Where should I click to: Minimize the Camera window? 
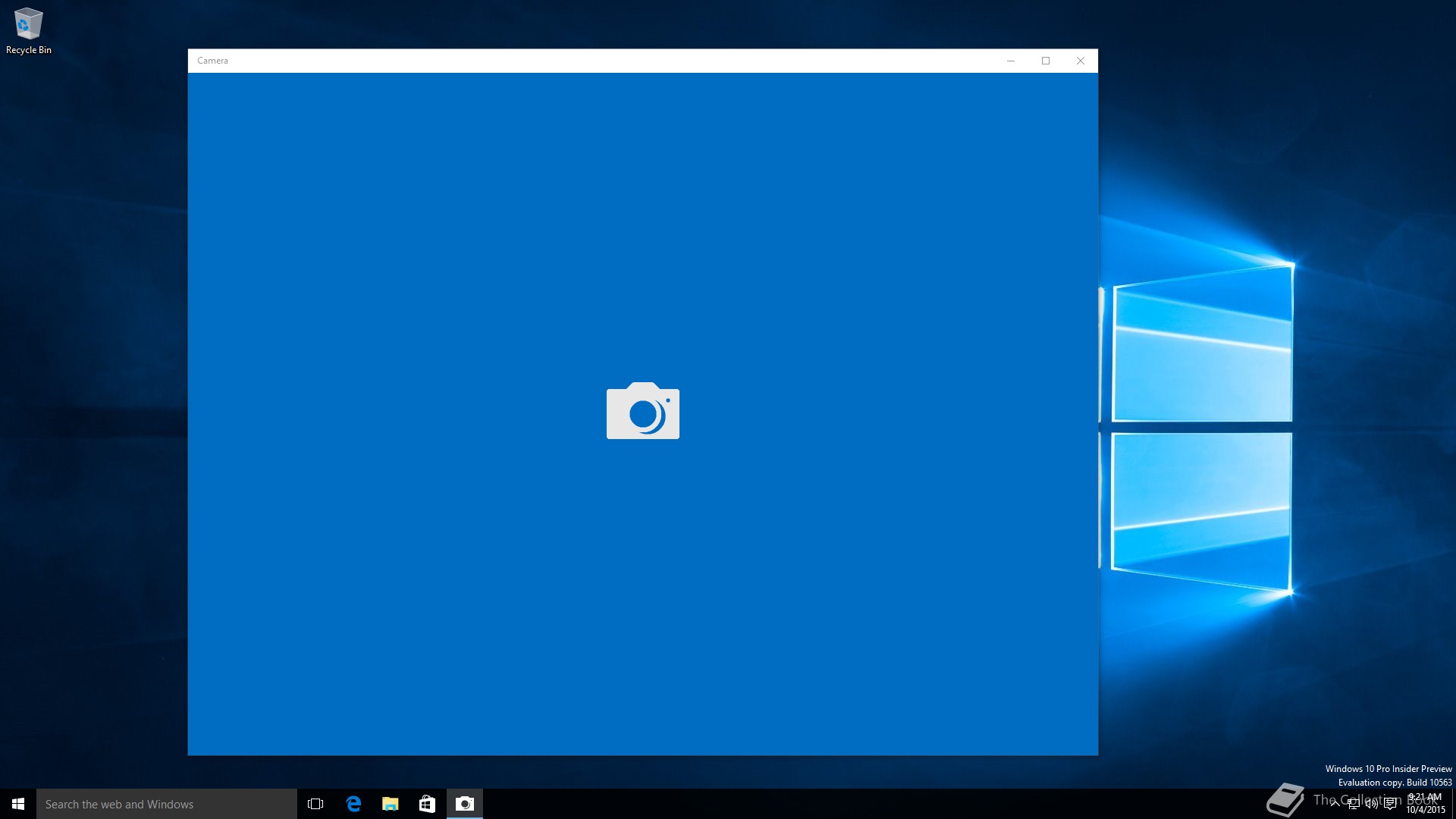pyautogui.click(x=1011, y=61)
